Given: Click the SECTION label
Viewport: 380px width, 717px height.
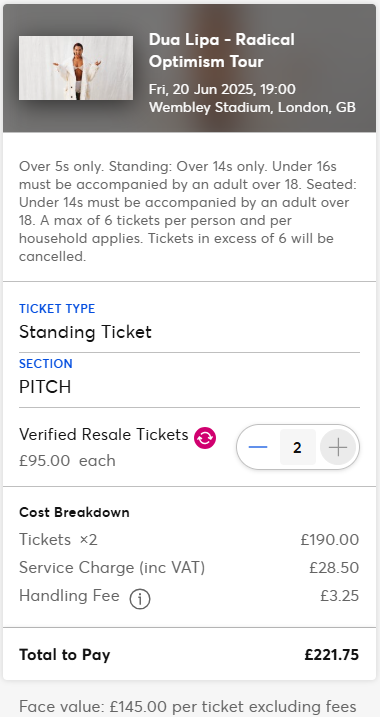Looking at the screenshot, I should 46,364.
